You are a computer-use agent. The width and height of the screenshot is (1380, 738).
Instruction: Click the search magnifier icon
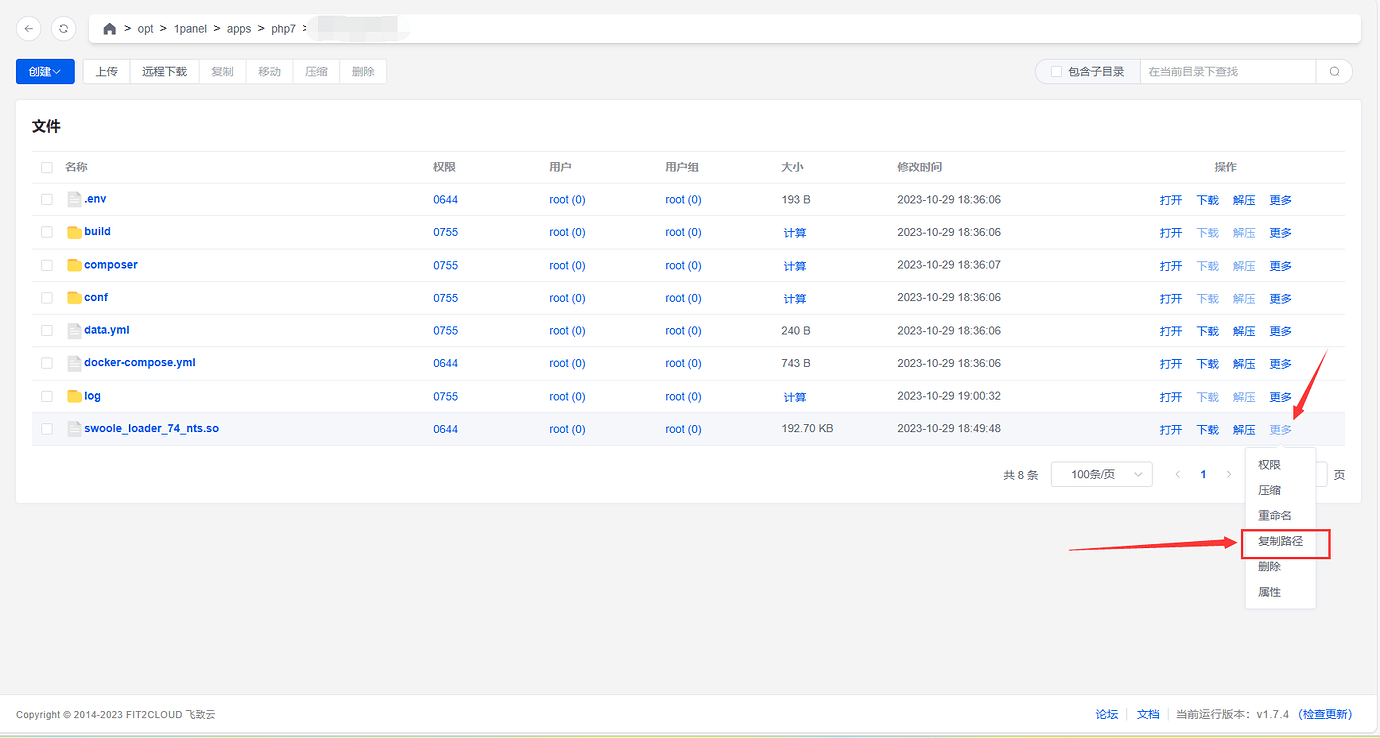point(1335,71)
